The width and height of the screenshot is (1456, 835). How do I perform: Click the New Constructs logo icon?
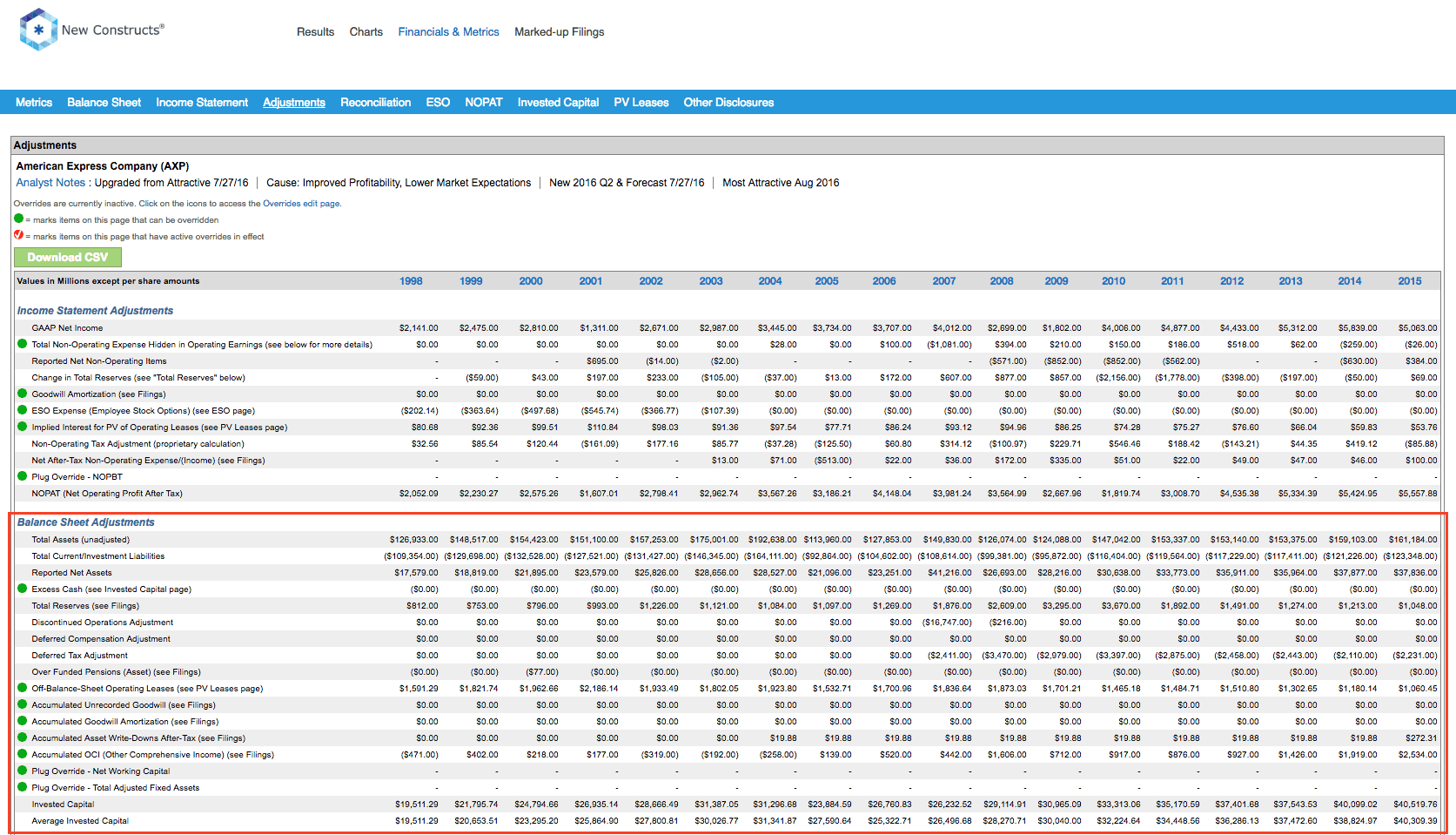(38, 30)
